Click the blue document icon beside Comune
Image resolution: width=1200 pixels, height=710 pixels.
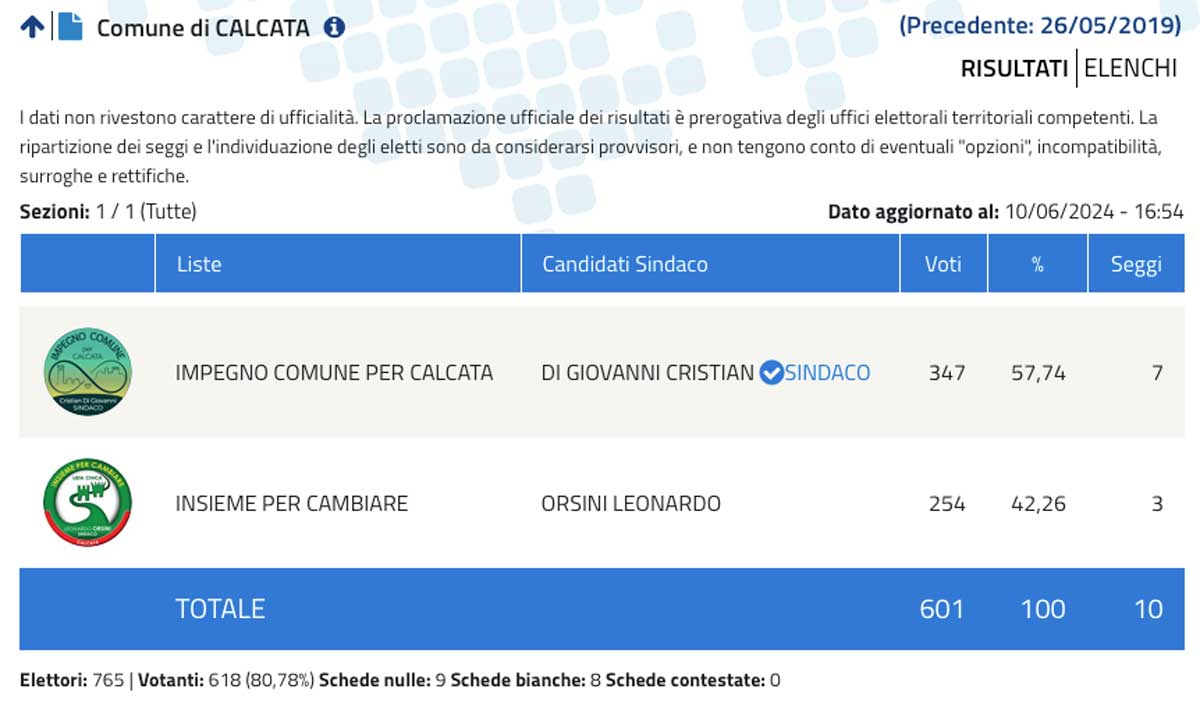pyautogui.click(x=70, y=27)
